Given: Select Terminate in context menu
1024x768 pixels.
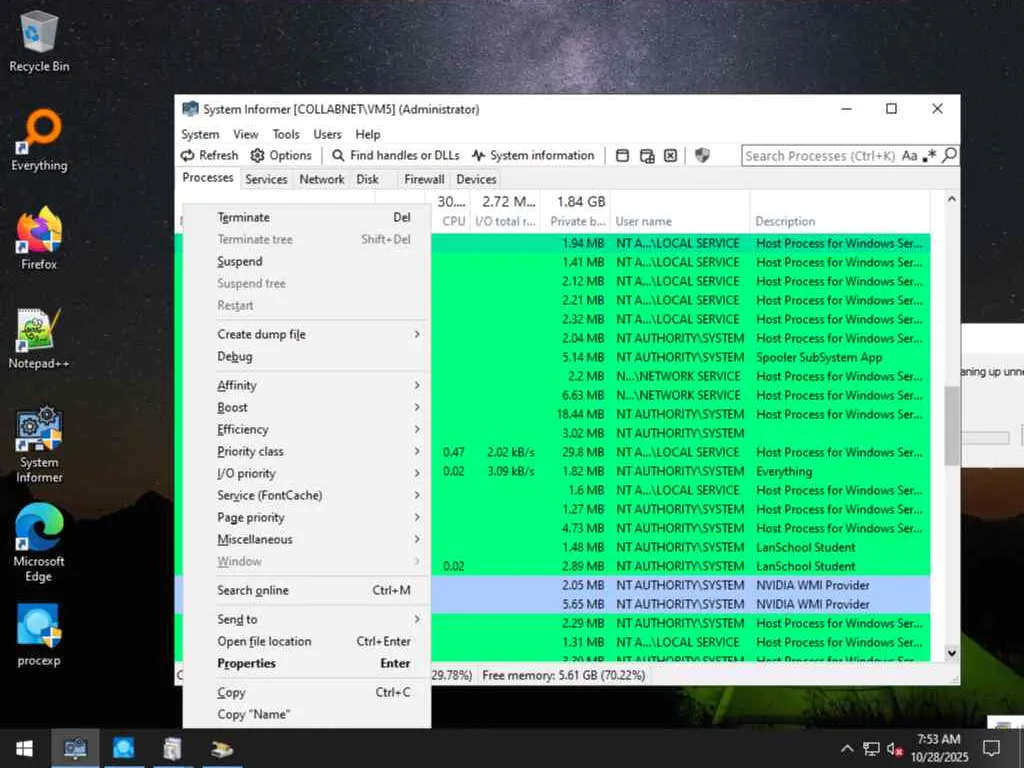Looking at the screenshot, I should coord(307,217).
